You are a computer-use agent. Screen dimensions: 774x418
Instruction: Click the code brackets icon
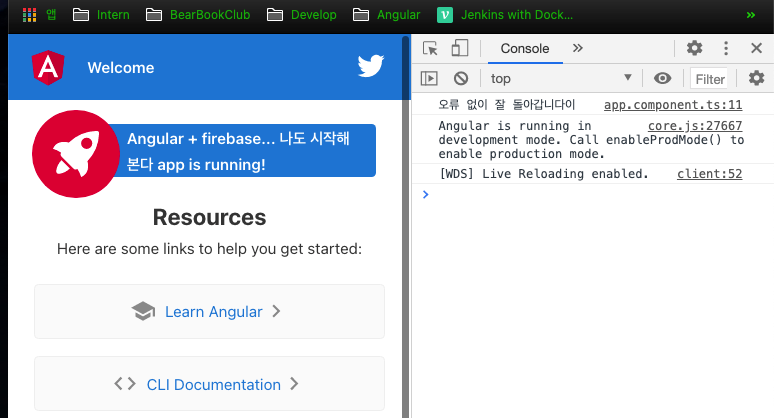[125, 384]
